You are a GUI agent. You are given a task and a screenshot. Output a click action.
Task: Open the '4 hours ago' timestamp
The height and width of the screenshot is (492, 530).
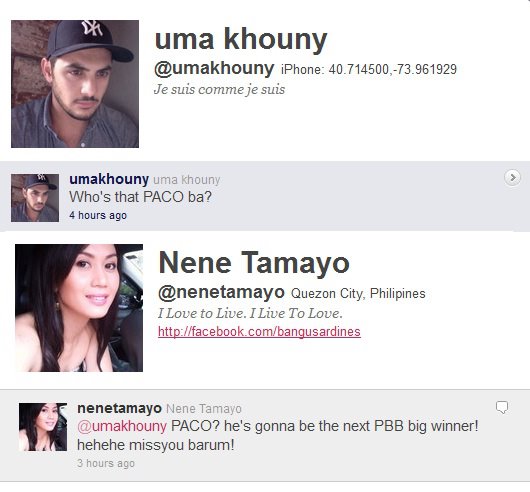(x=98, y=215)
